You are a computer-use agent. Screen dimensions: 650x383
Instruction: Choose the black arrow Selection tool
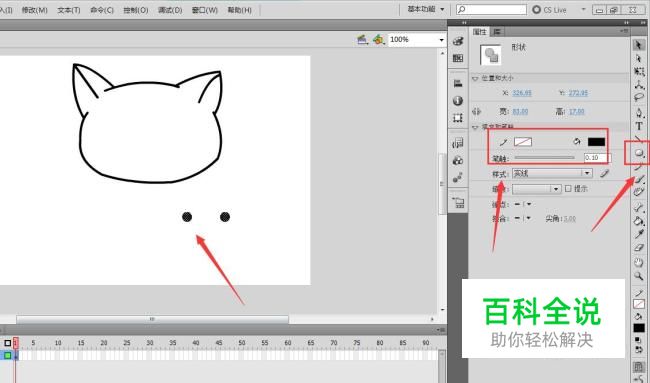[638, 45]
